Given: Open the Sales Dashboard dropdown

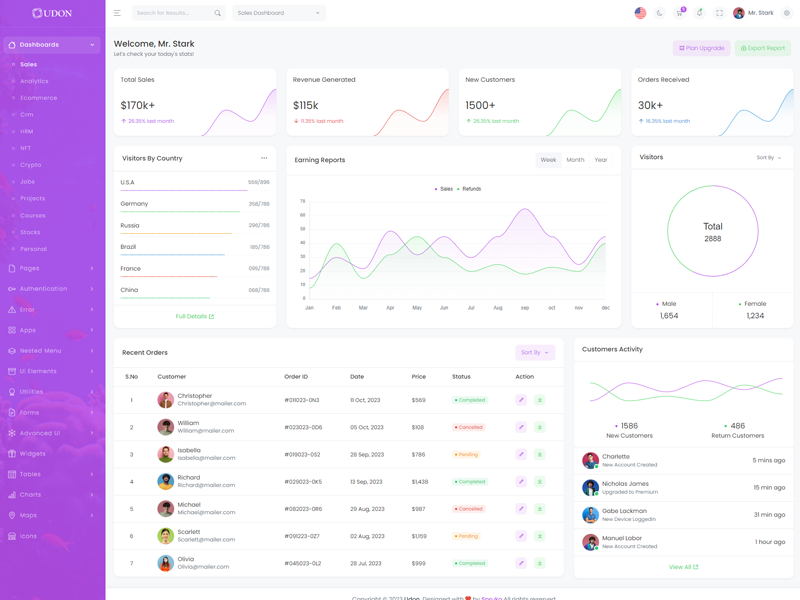Looking at the screenshot, I should 278,13.
